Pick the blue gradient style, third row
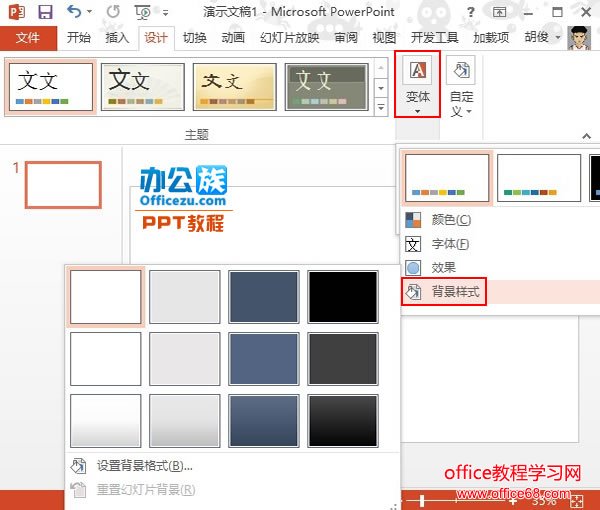This screenshot has width=600, height=510. [264, 421]
